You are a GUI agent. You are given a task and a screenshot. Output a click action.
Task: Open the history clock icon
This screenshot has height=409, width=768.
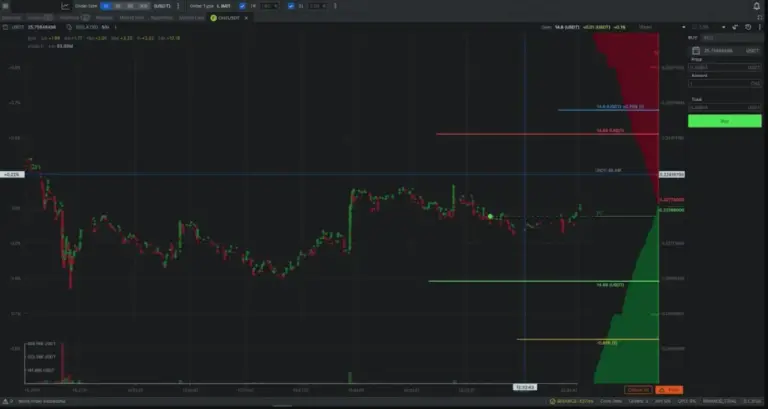coord(748,27)
